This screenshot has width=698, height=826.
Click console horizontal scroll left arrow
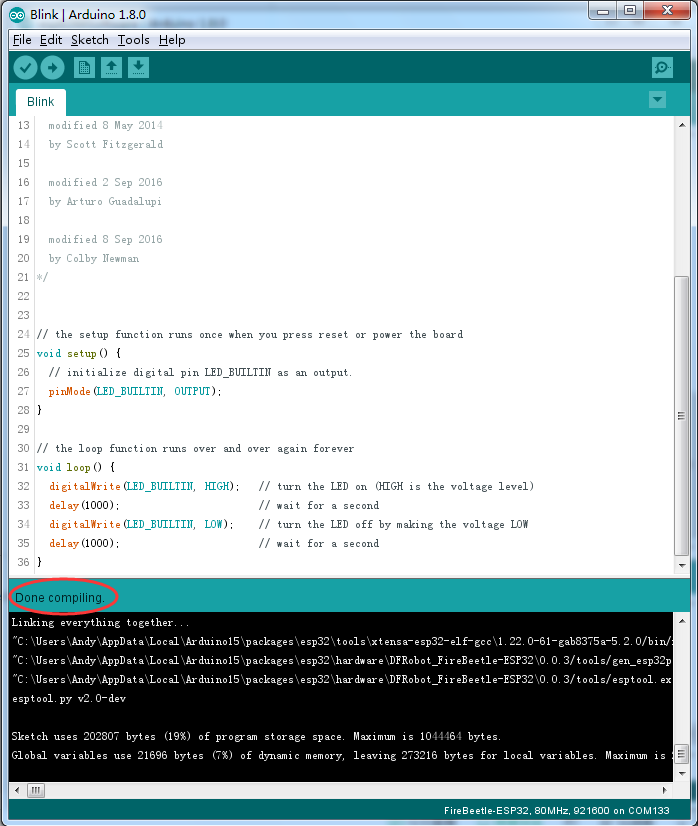(17, 790)
